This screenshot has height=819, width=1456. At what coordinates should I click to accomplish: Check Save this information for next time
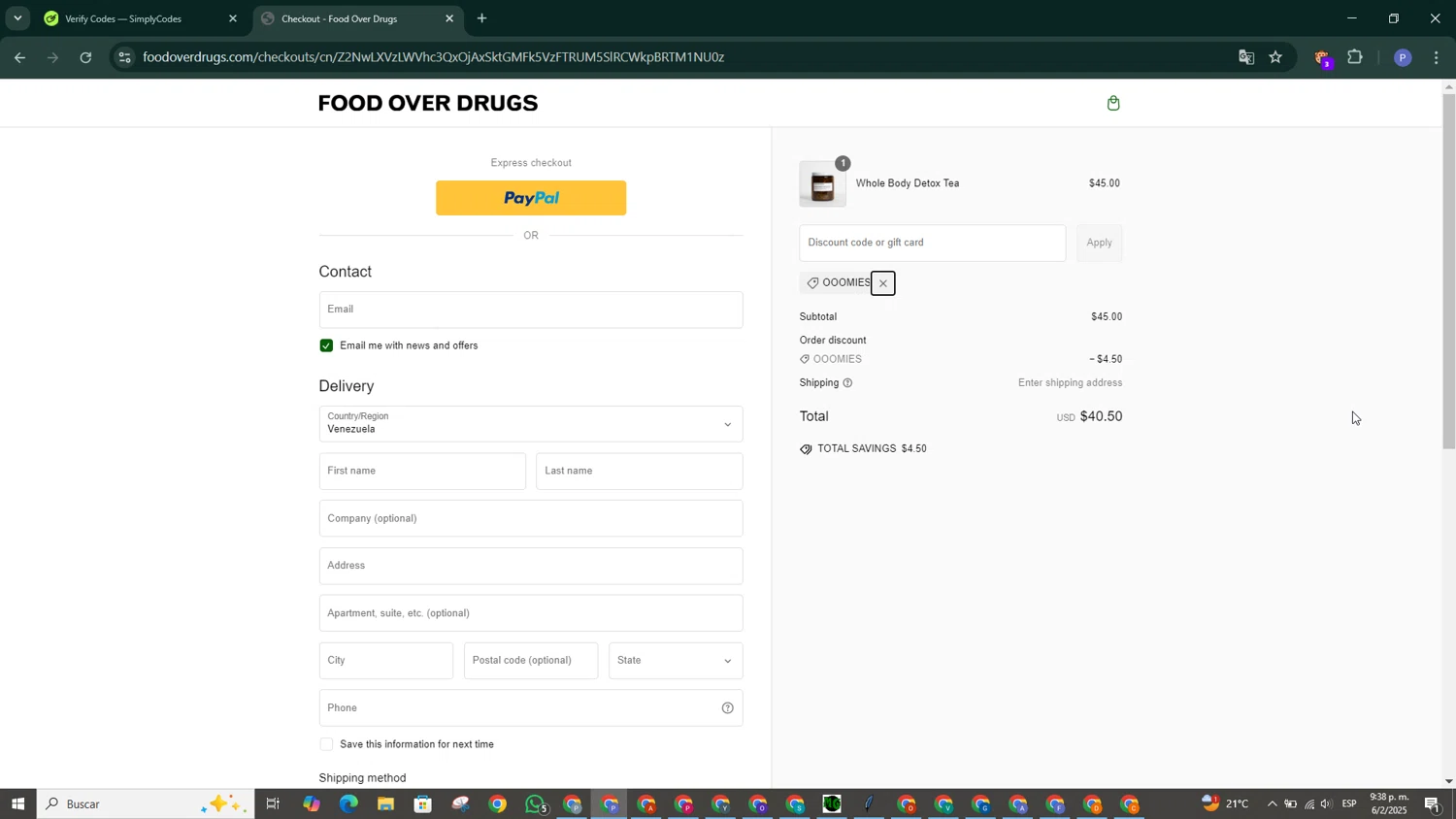(x=326, y=744)
